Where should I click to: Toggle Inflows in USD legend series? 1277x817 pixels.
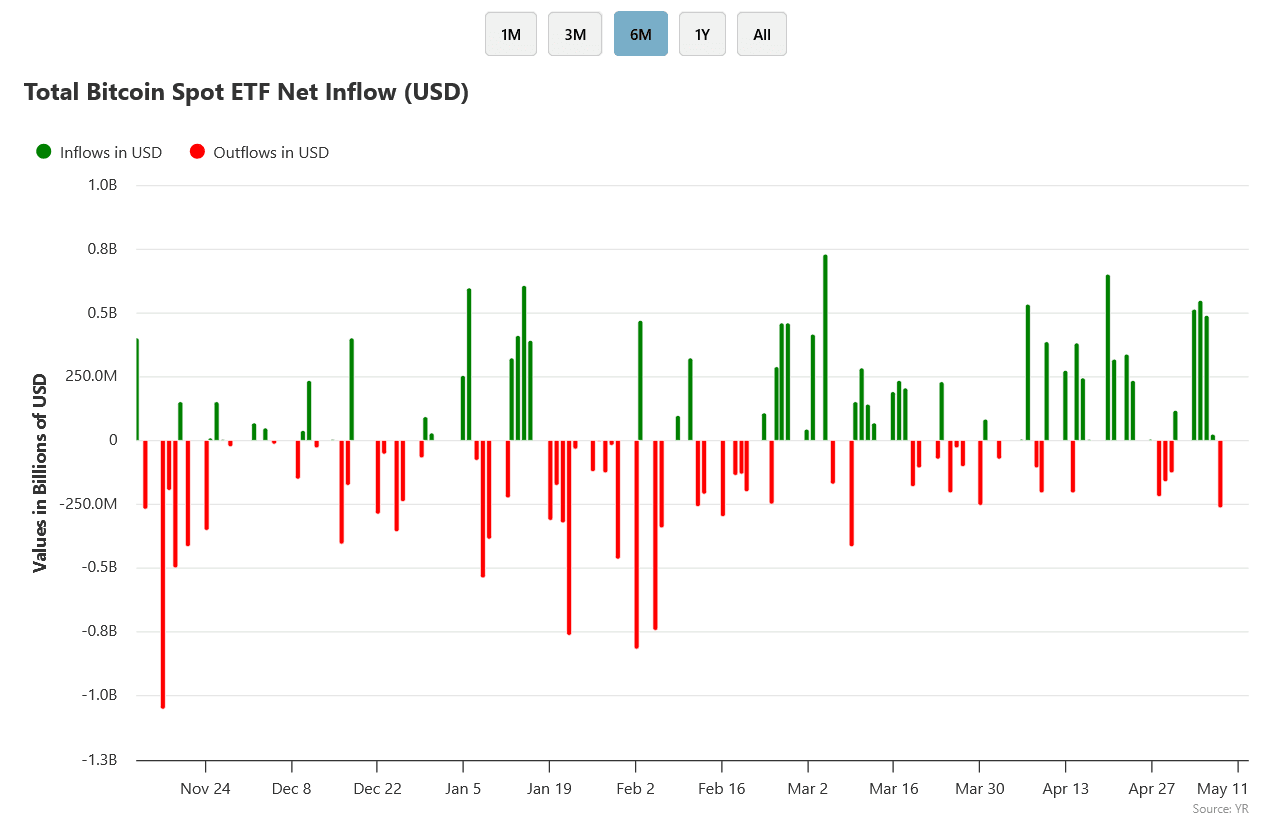99,152
